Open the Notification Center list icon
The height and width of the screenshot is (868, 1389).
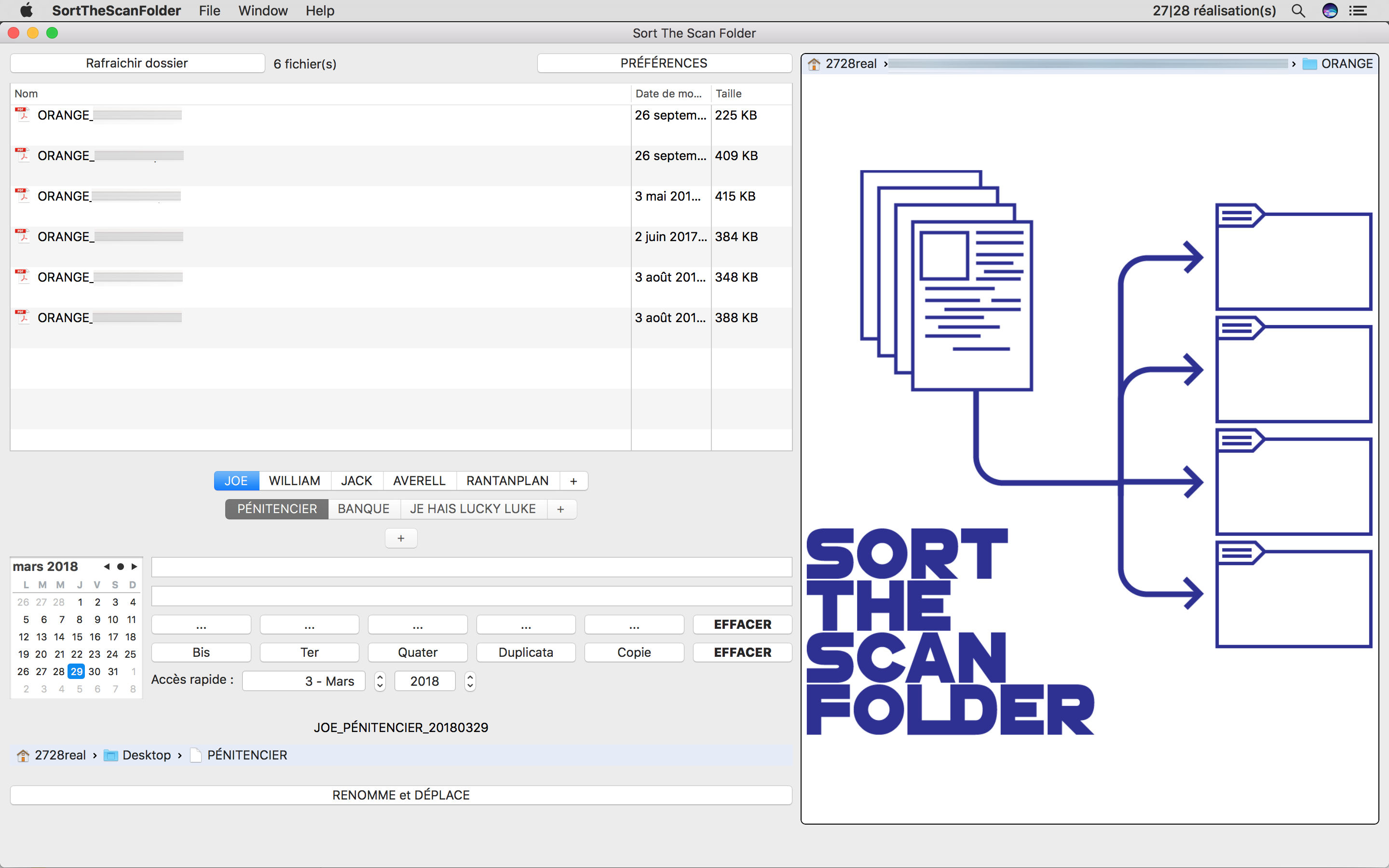[x=1358, y=10]
